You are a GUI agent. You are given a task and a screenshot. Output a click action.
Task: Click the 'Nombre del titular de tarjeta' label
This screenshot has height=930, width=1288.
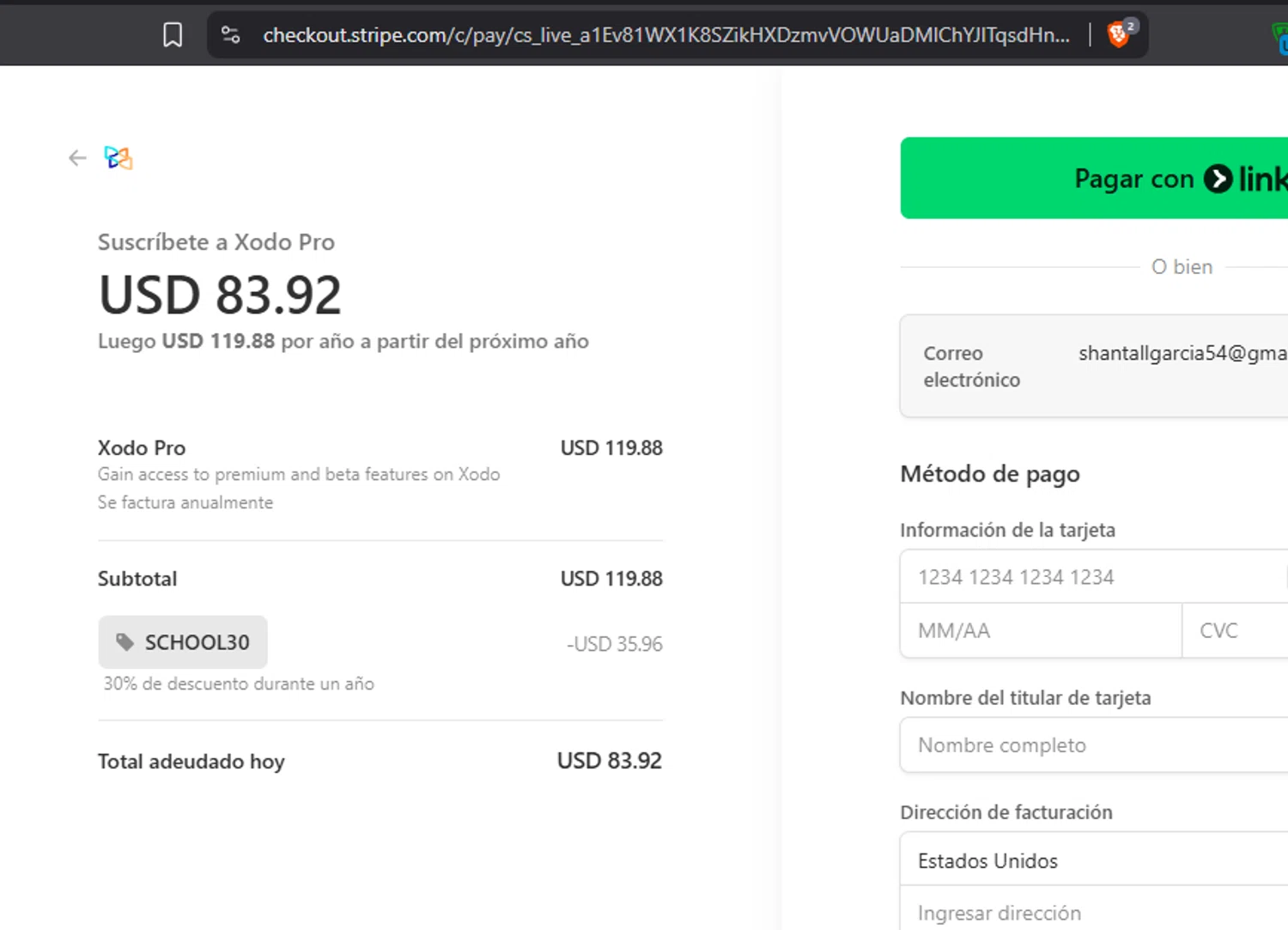tap(1025, 698)
